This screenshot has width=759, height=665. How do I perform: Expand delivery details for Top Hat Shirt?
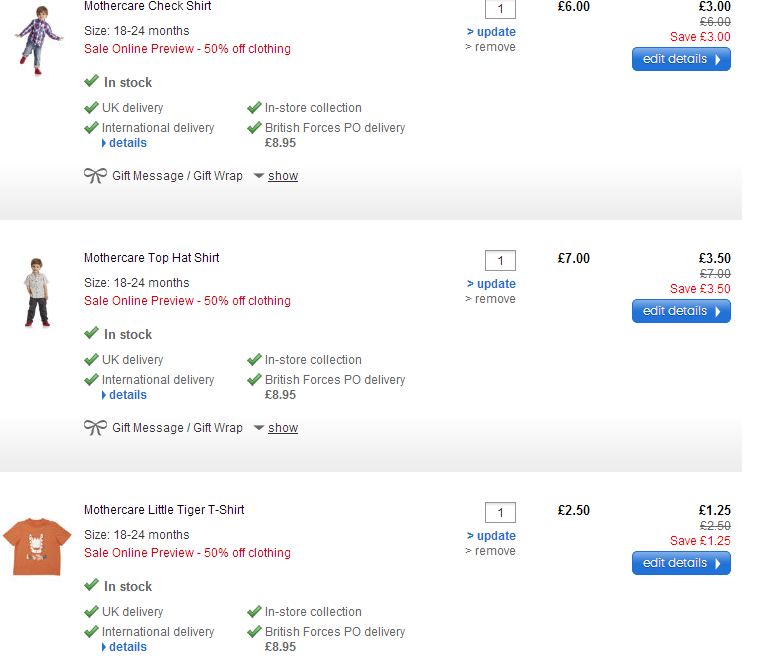(127, 395)
